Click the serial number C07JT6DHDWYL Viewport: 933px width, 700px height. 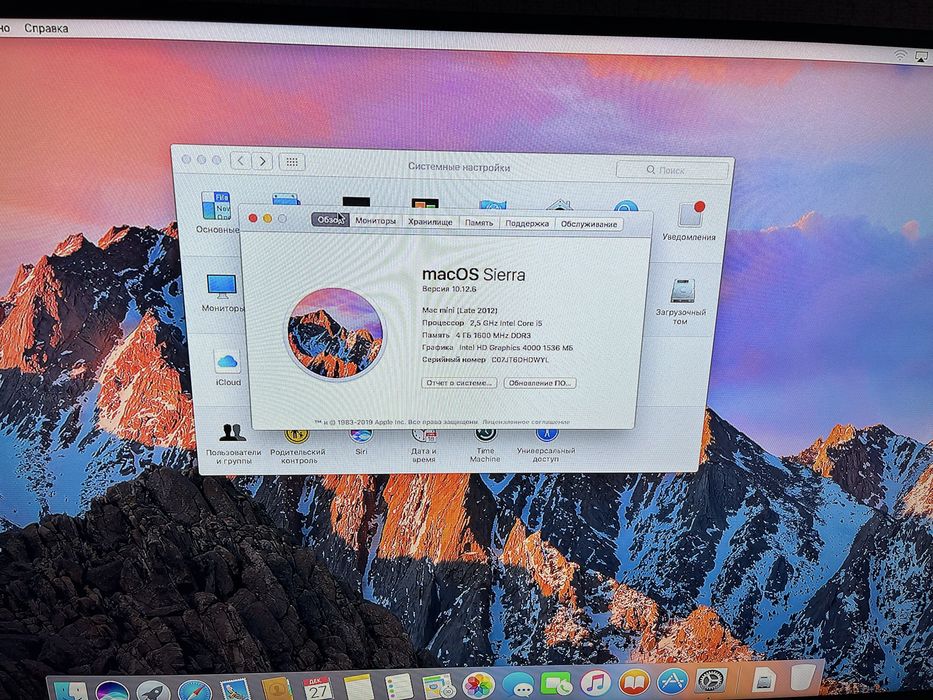(x=520, y=360)
